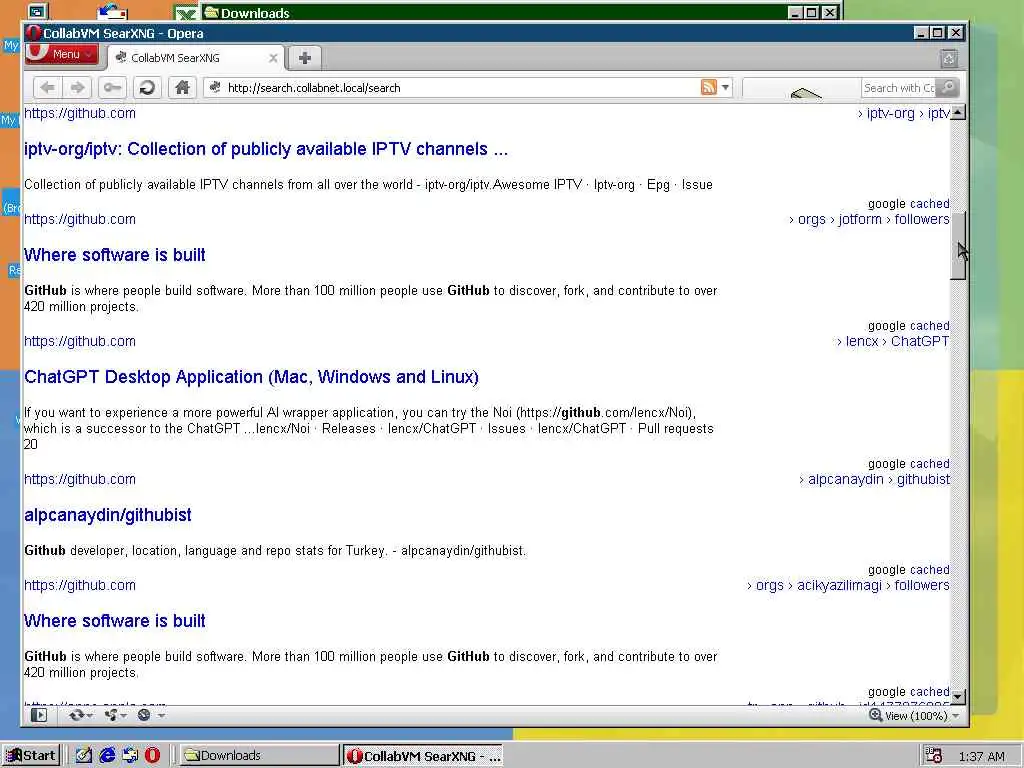
Task: Click 'Github developer, location, language and repo' snippet
Action: [x=275, y=551]
